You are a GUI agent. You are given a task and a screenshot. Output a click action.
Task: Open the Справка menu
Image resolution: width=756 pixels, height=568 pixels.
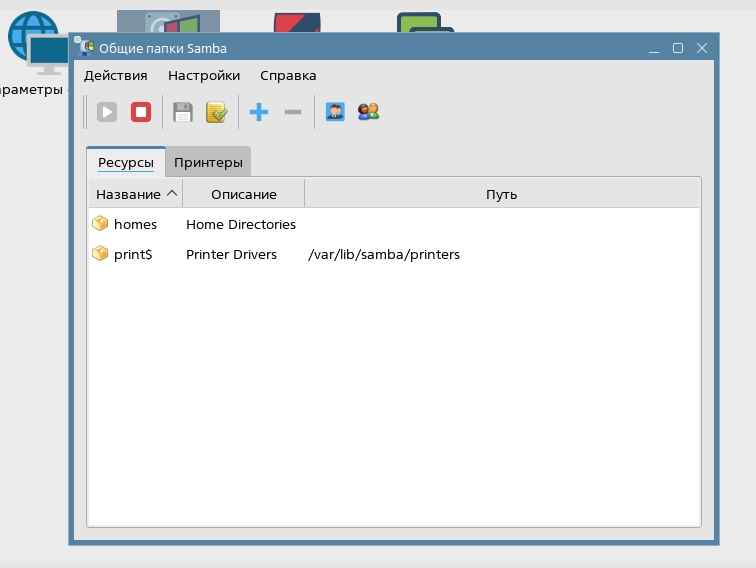pos(288,76)
